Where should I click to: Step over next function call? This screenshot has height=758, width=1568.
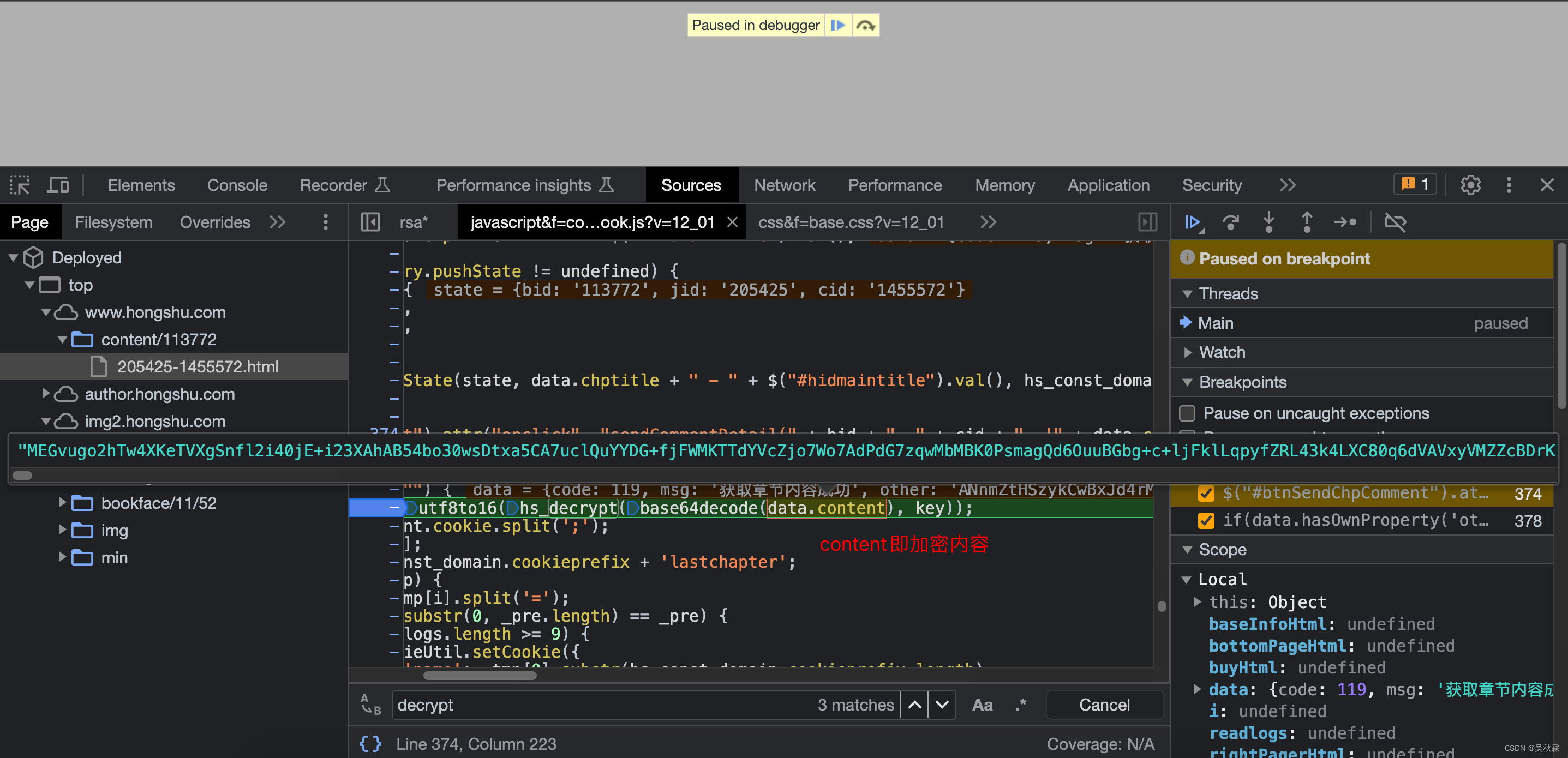(x=1231, y=222)
